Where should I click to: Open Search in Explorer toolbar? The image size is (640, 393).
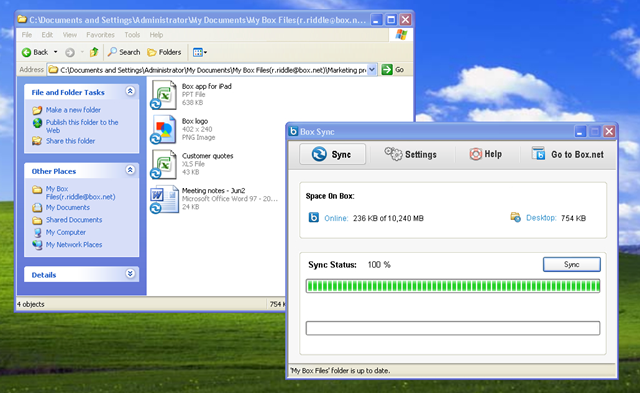tap(124, 52)
